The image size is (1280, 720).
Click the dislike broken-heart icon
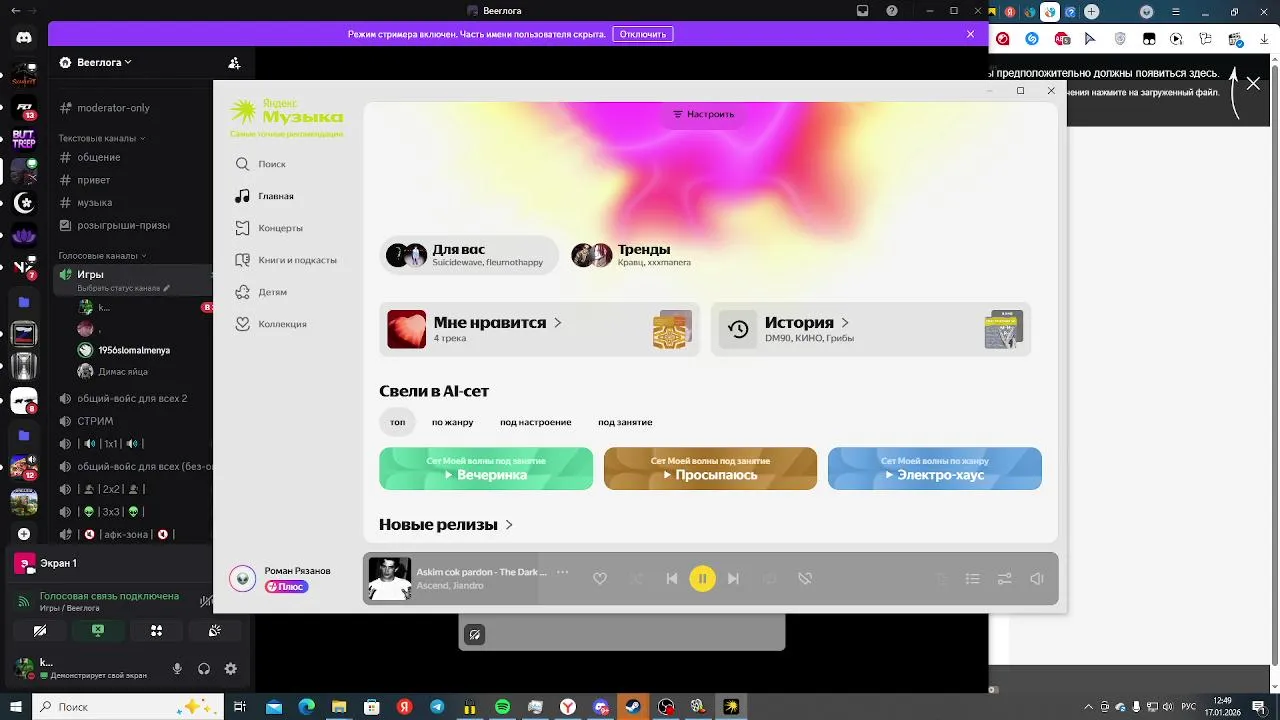tap(804, 578)
